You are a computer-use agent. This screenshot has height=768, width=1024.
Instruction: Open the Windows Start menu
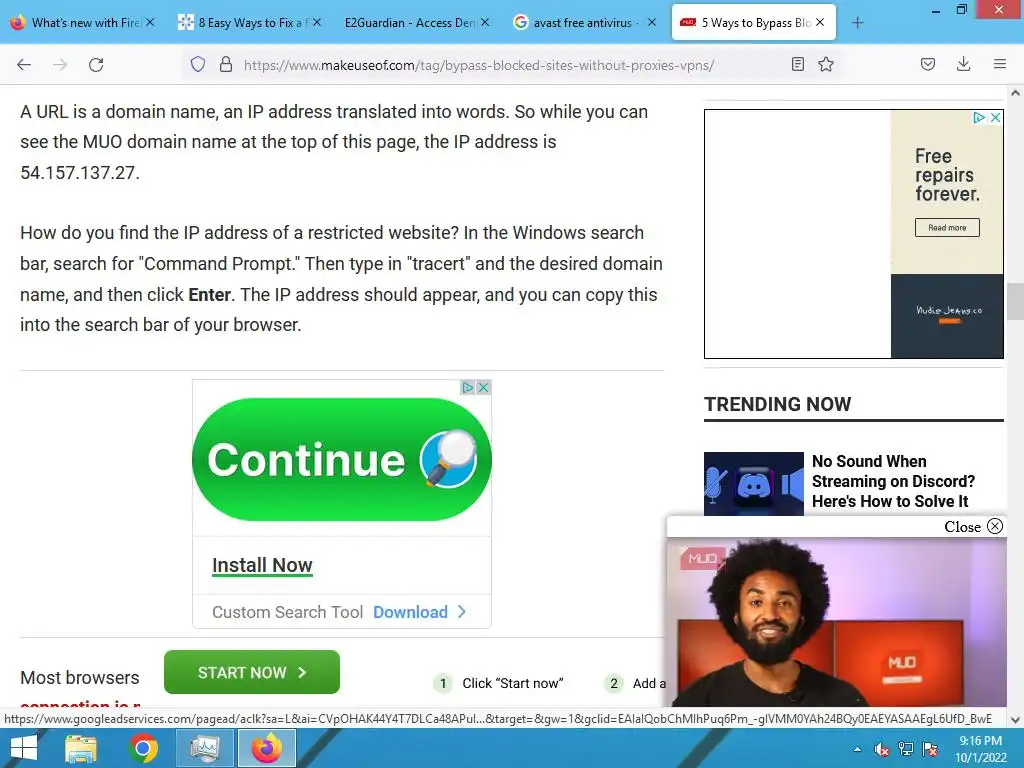24,748
